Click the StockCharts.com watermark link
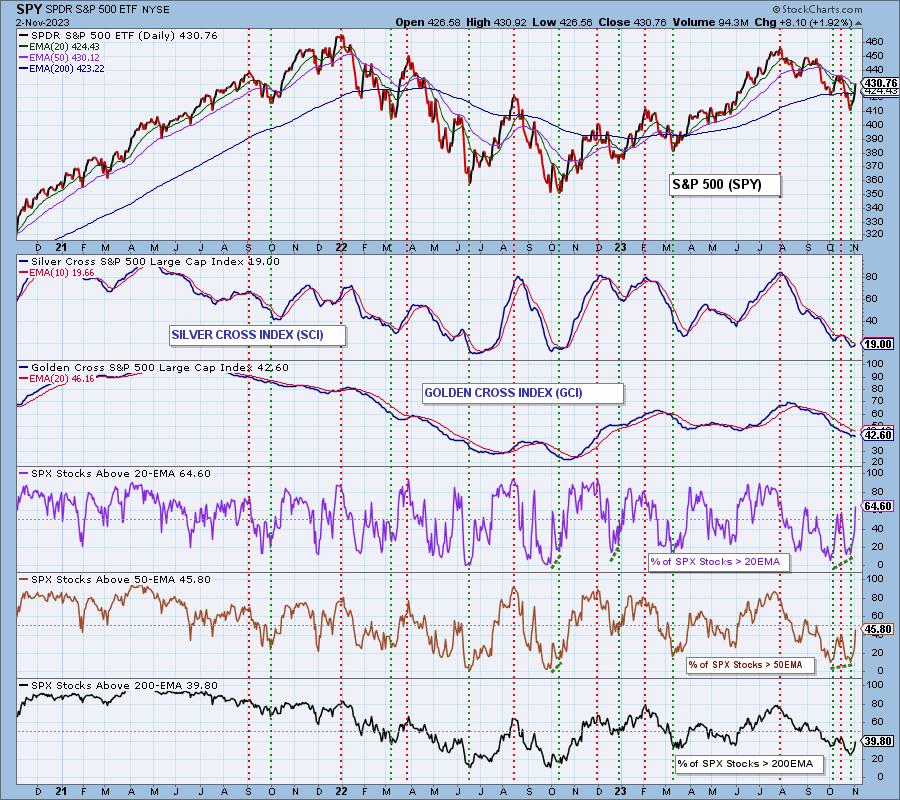 (817, 9)
